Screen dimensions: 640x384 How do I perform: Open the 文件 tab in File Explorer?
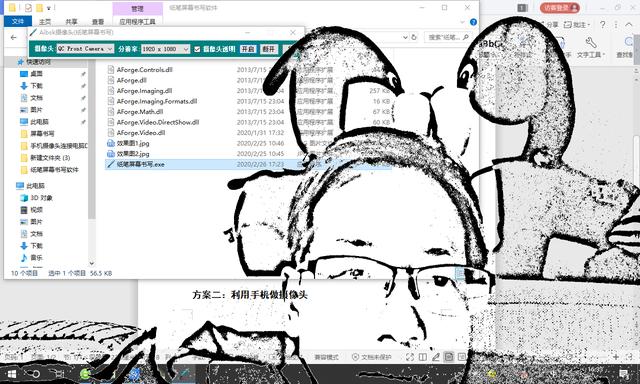[x=18, y=21]
